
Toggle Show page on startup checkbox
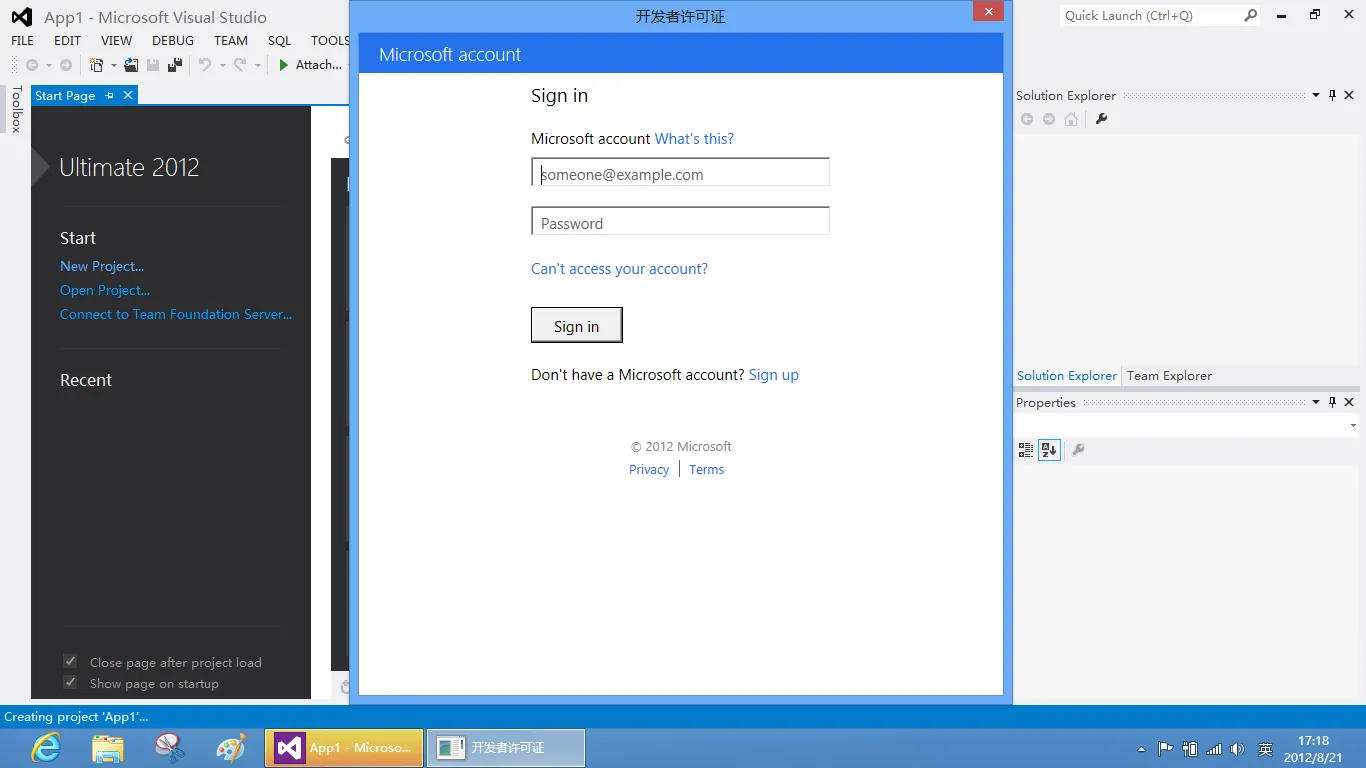[70, 683]
